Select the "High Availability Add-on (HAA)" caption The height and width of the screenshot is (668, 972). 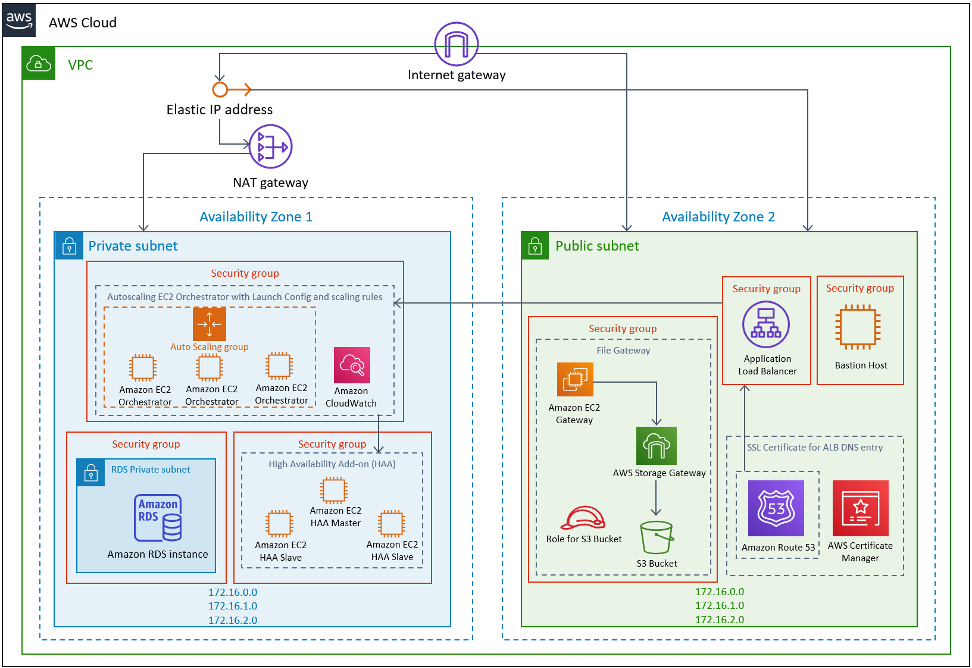point(332,464)
